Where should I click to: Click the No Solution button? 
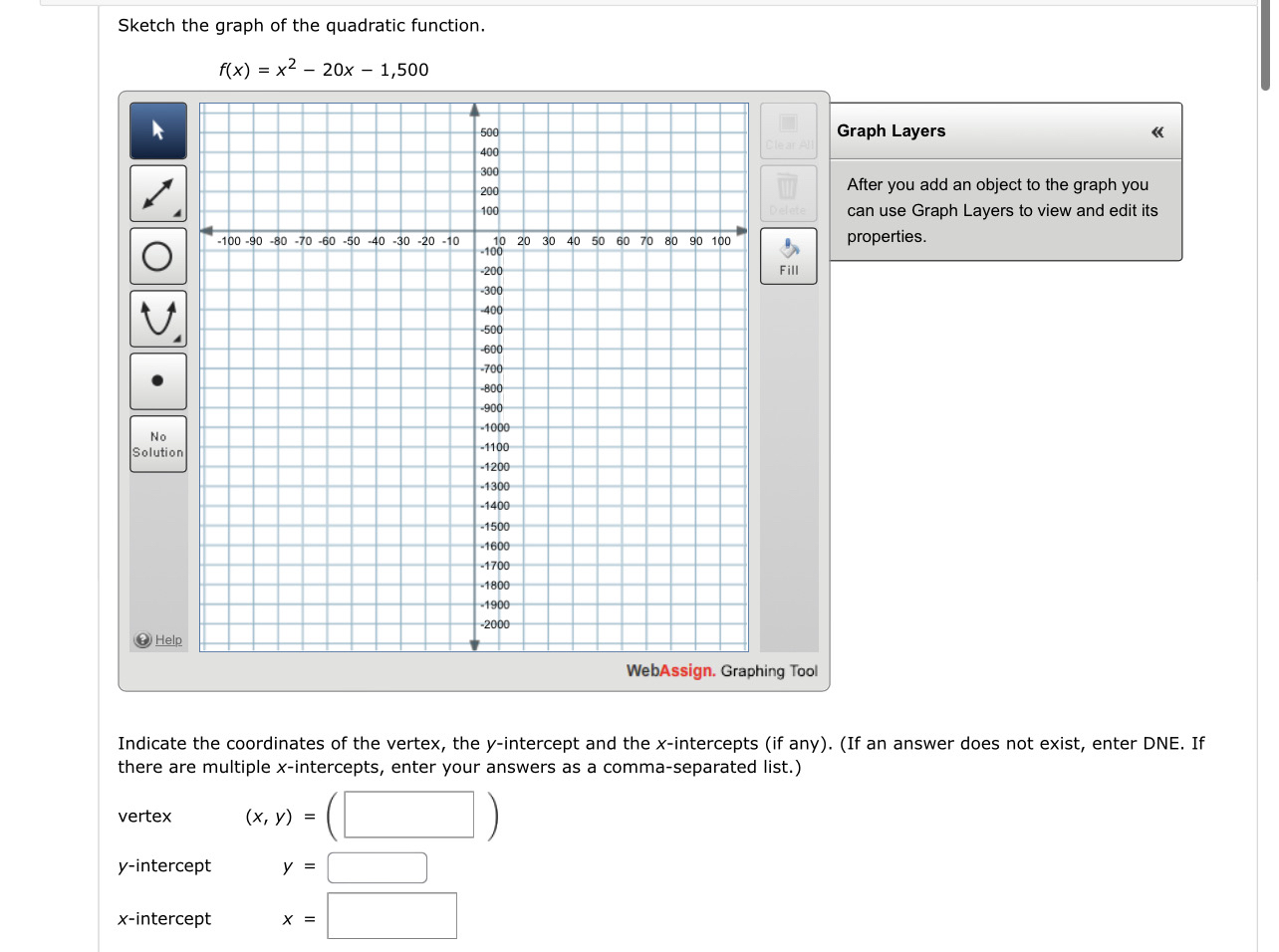[158, 444]
